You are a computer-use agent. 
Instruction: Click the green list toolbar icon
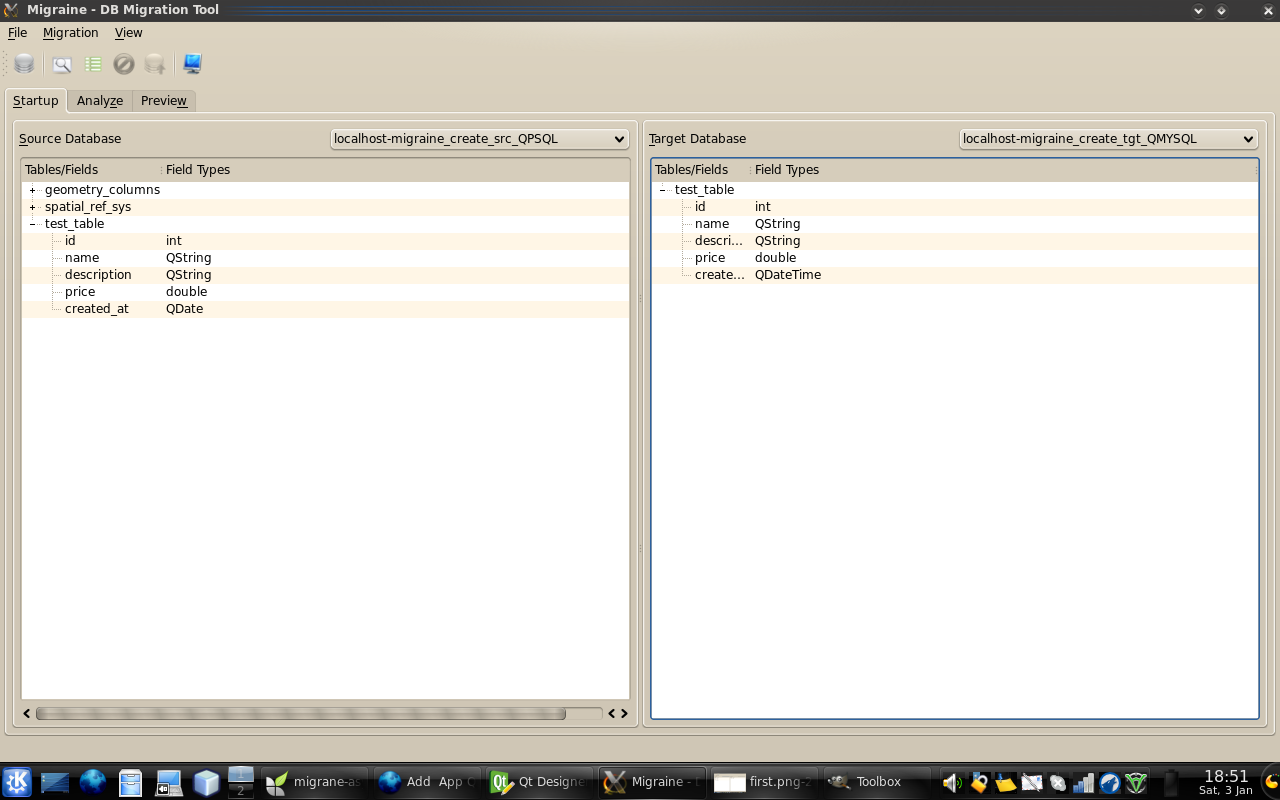tap(93, 64)
